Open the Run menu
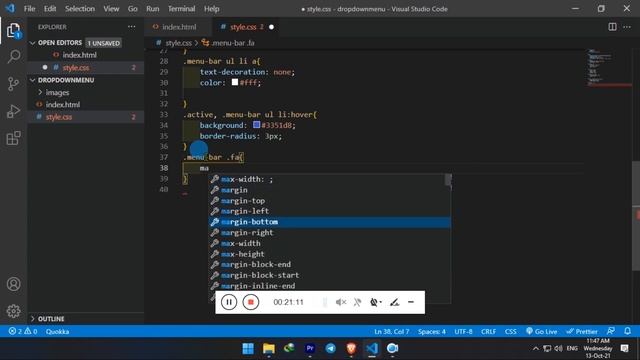This screenshot has height=360, width=640. 153,9
